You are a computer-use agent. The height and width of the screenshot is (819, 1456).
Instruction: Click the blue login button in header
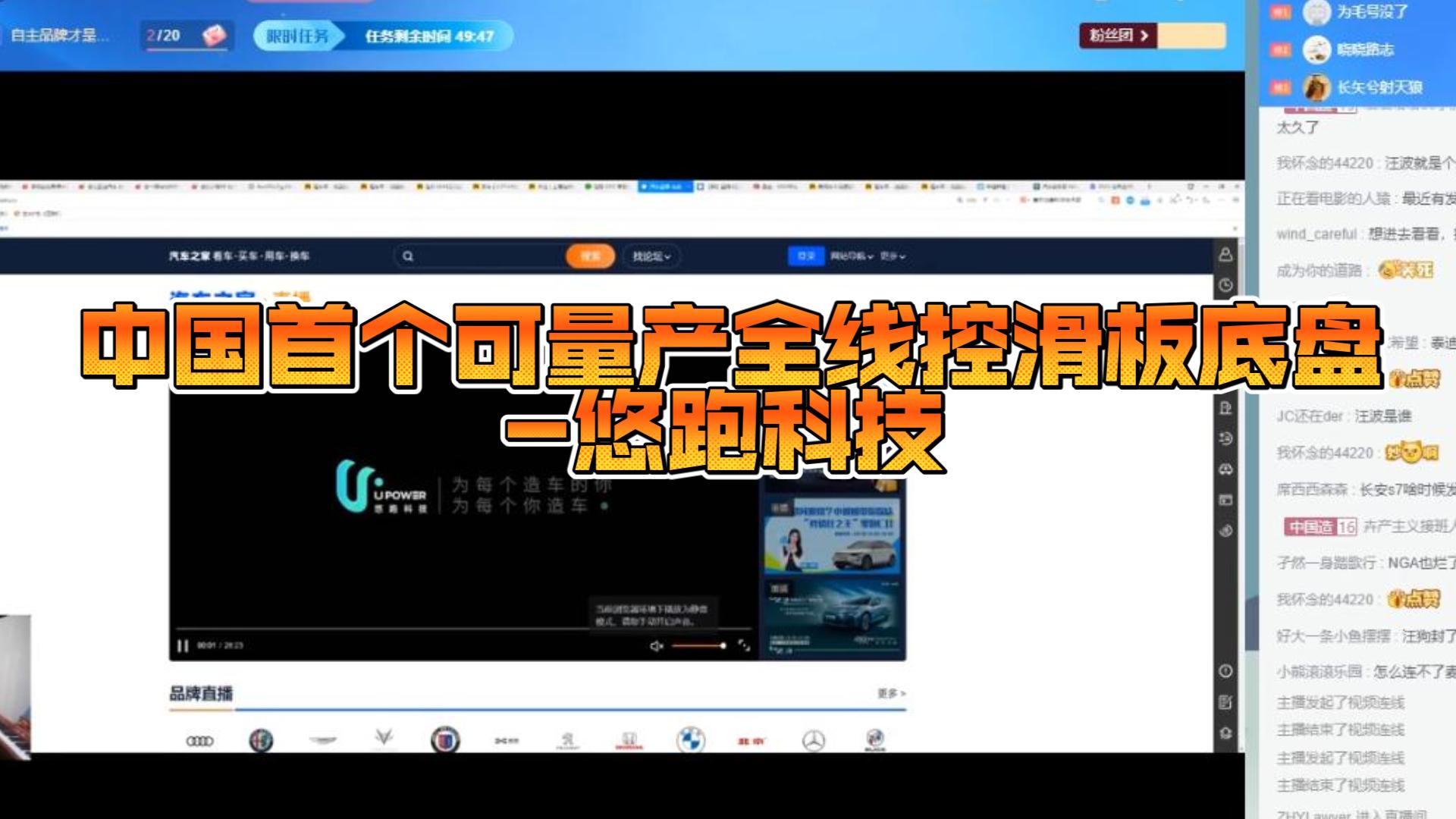[x=806, y=256]
